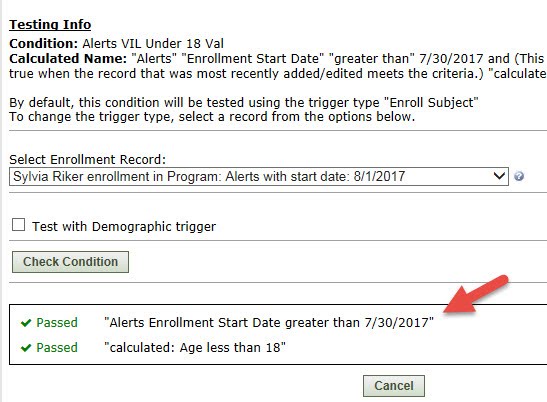Click the help icon beside enrollment dropdown
The height and width of the screenshot is (402, 547).
point(519,176)
